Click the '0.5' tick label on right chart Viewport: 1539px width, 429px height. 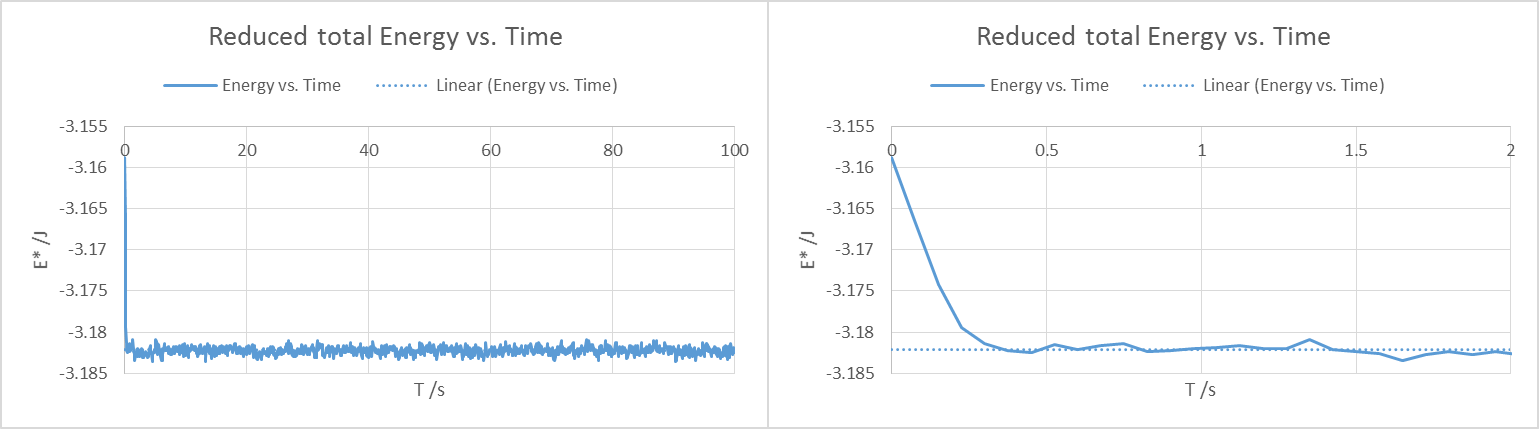click(x=1046, y=150)
